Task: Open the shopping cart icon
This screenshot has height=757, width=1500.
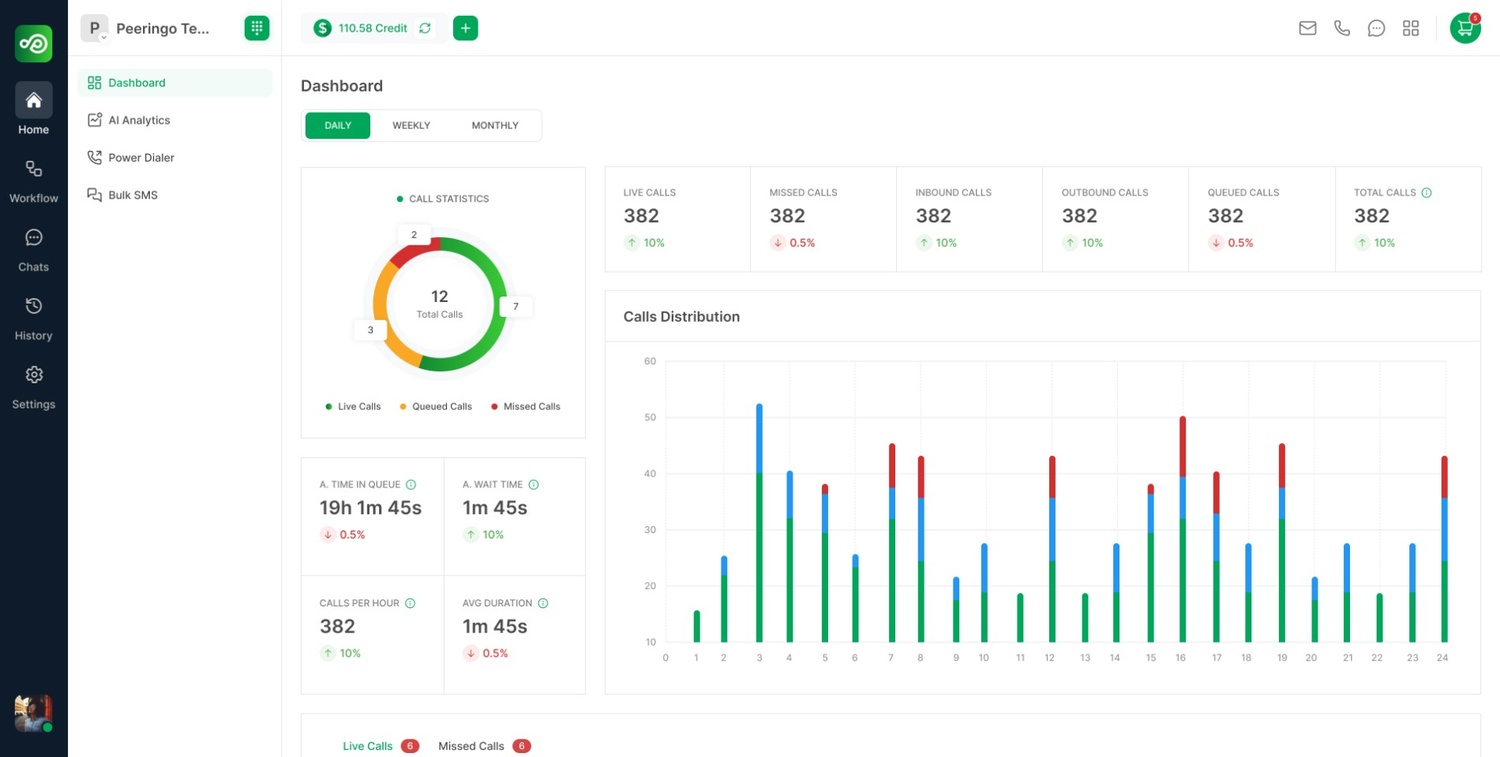Action: [x=1465, y=28]
